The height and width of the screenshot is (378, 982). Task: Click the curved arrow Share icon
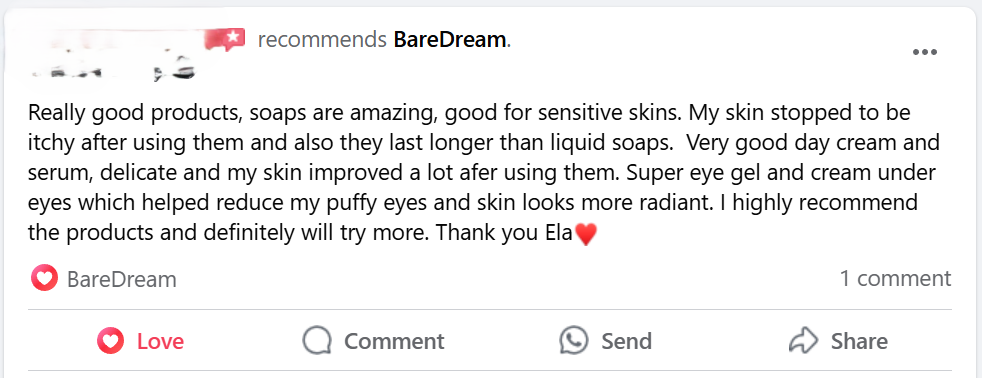click(804, 341)
